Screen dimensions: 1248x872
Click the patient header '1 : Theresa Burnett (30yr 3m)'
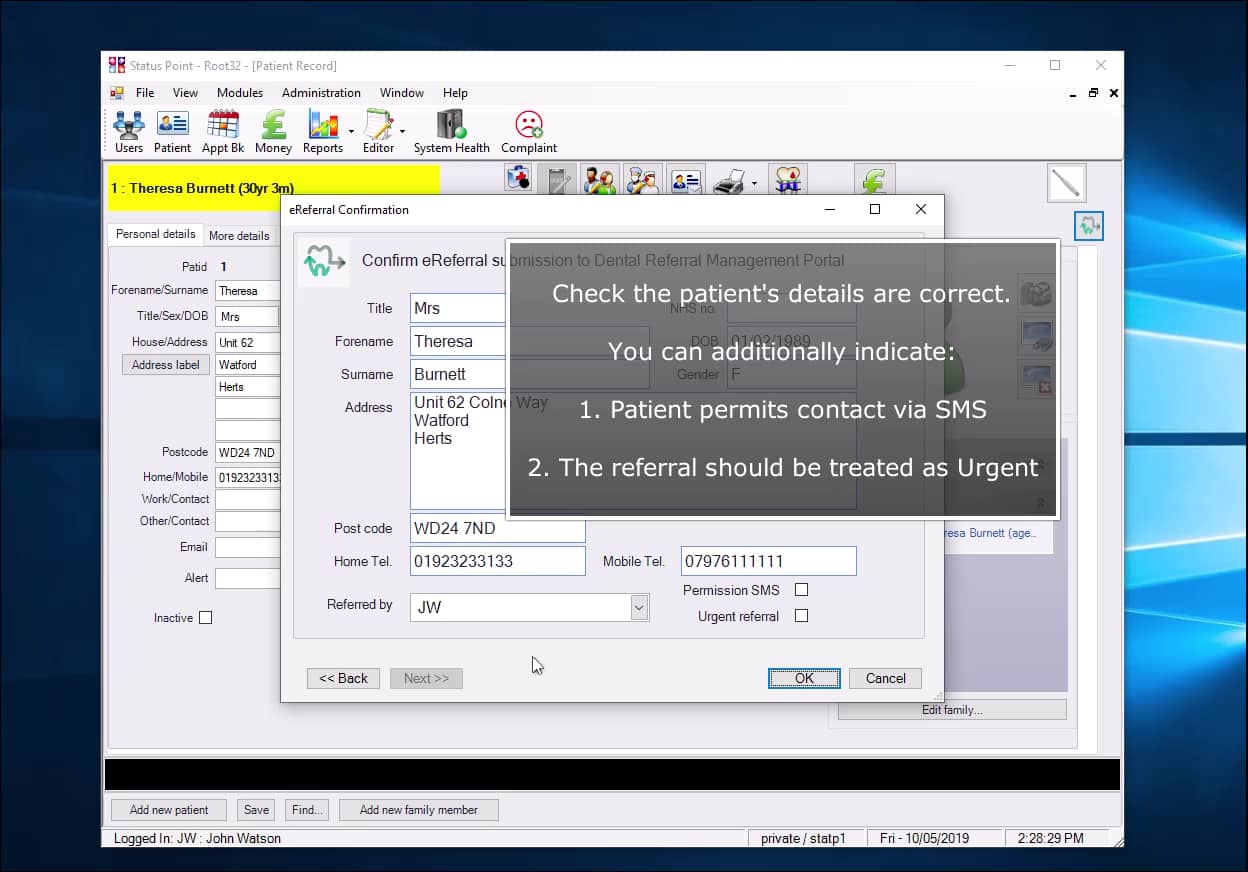[274, 188]
